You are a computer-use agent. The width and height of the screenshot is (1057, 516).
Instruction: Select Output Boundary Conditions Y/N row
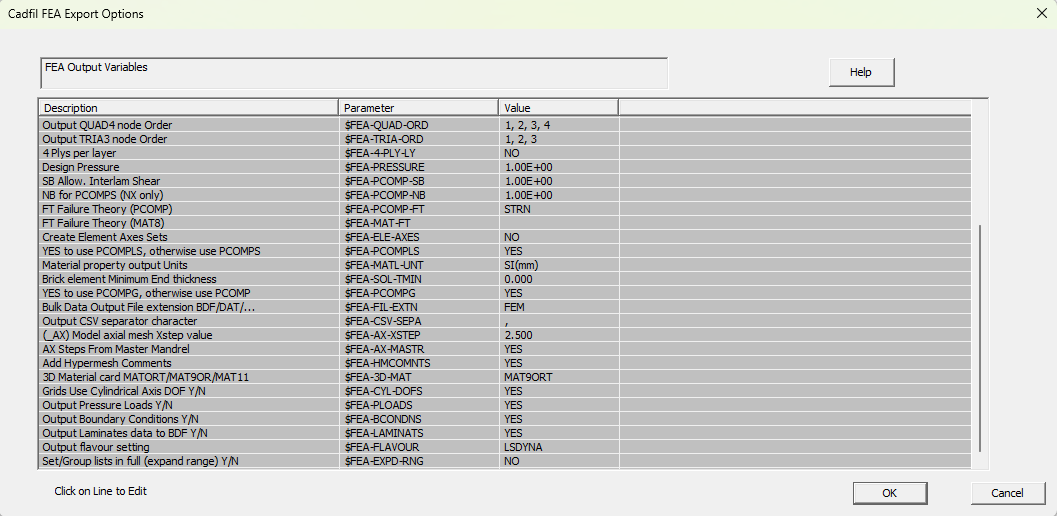pos(505,419)
